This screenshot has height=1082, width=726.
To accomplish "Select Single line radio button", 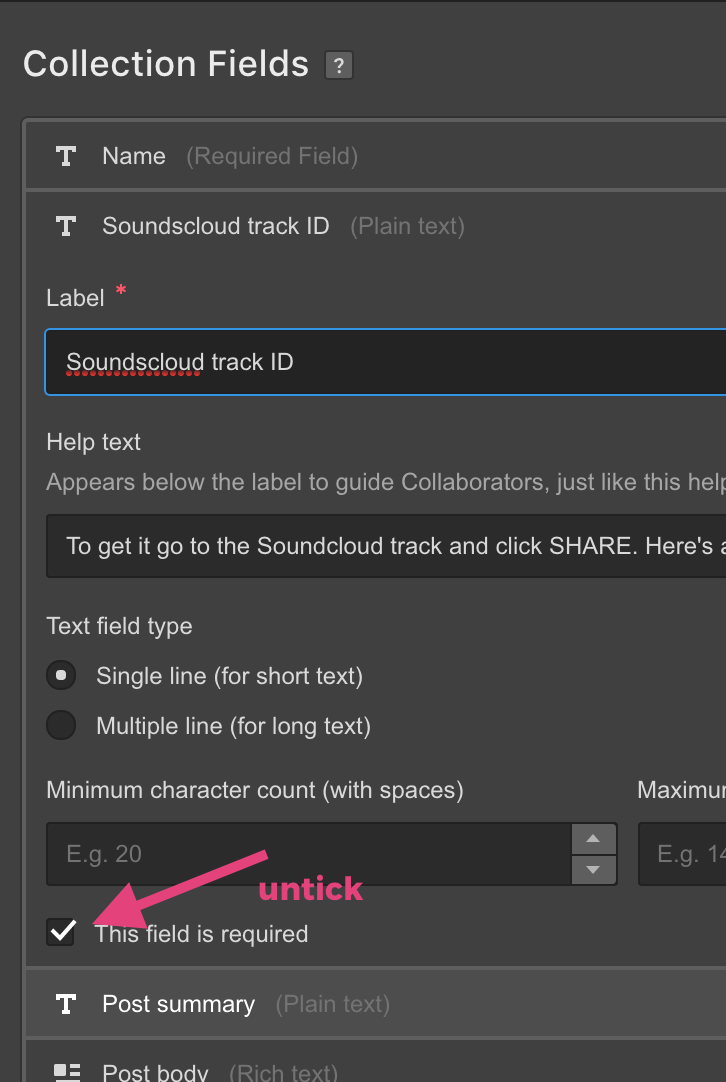I will click(x=61, y=676).
